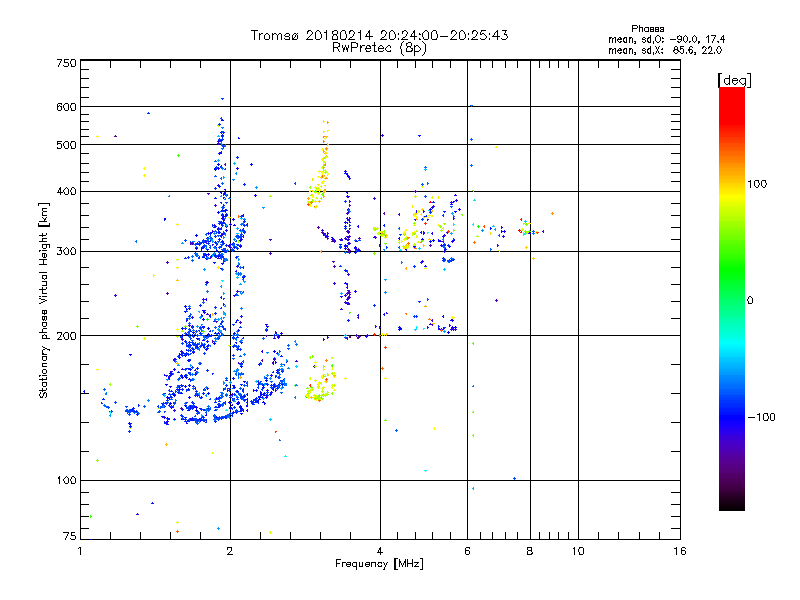This screenshot has width=800, height=600.
Task: Click the colorbar tick label '-100'
Action: 761,417
